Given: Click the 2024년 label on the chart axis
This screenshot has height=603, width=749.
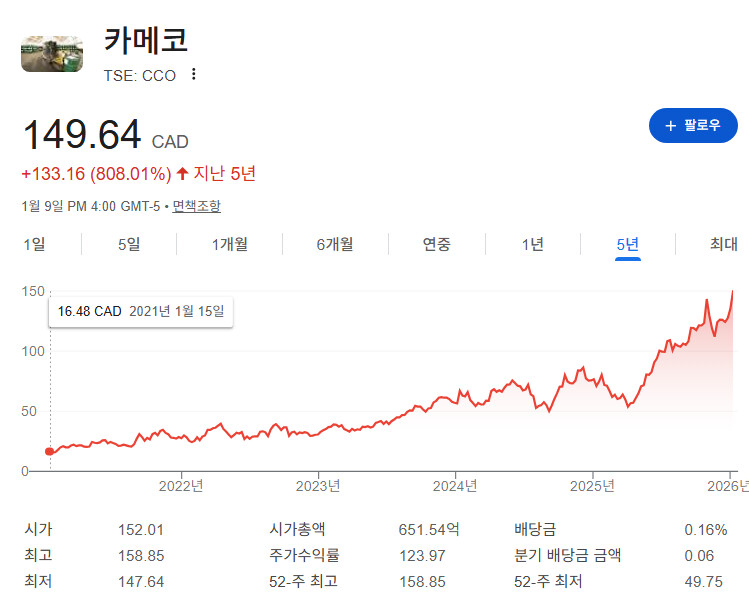Looking at the screenshot, I should pyautogui.click(x=455, y=486).
